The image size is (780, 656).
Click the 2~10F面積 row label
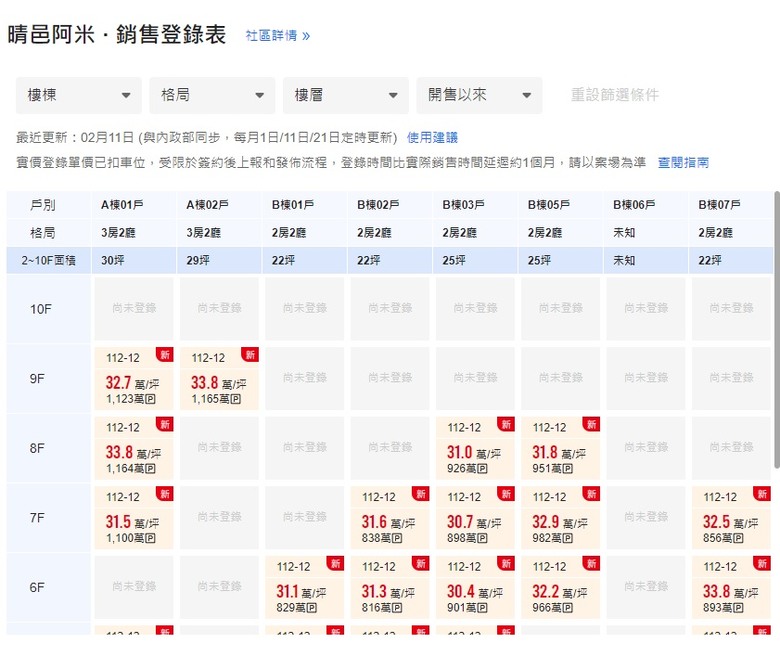48,261
